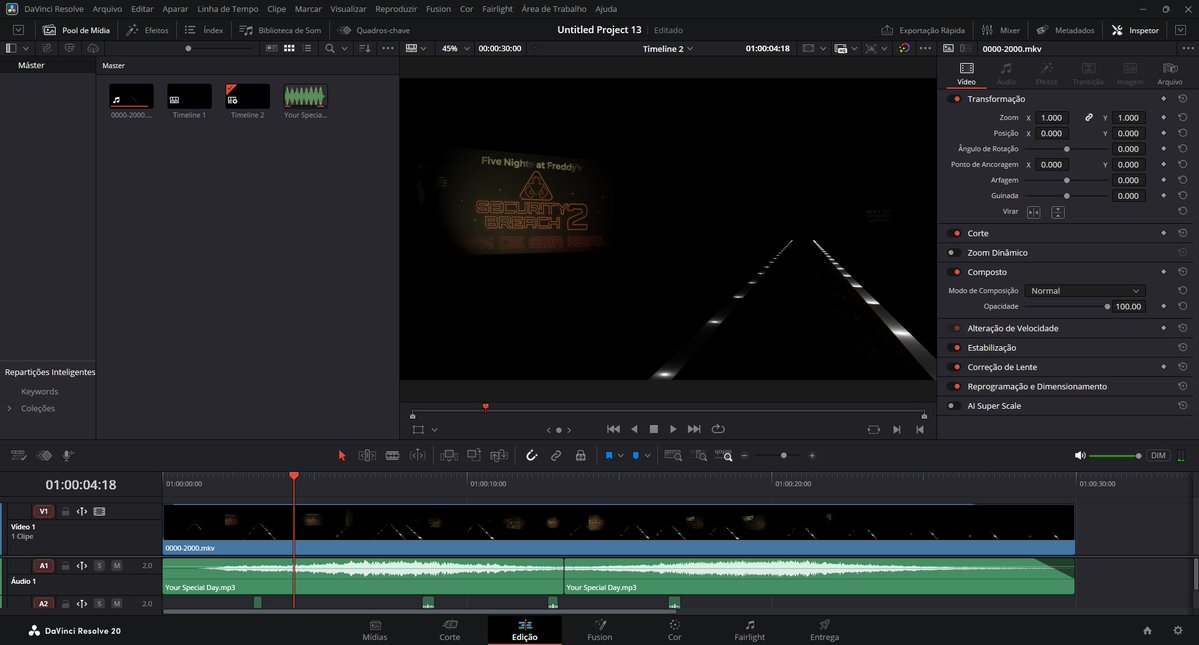
Task: Select the Trim Edit mode icon
Action: click(x=367, y=455)
